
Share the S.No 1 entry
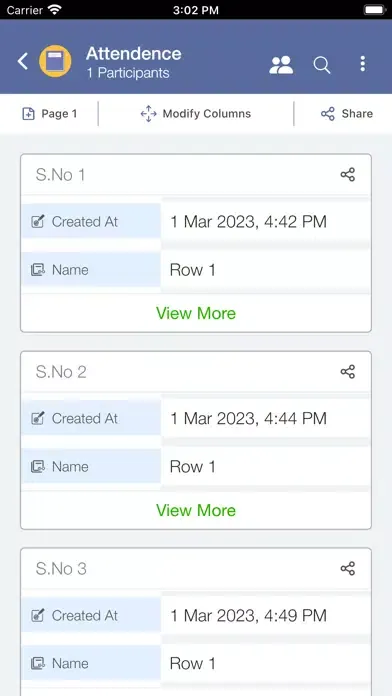click(348, 174)
